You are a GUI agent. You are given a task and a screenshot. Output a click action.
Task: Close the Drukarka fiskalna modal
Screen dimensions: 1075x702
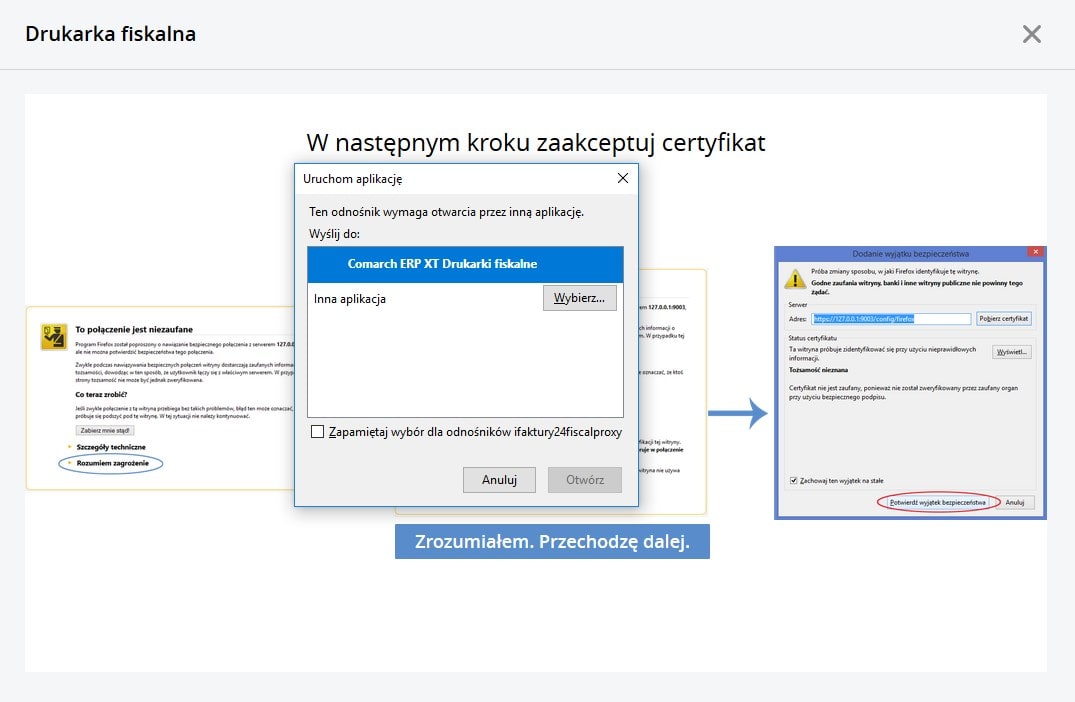1032,34
